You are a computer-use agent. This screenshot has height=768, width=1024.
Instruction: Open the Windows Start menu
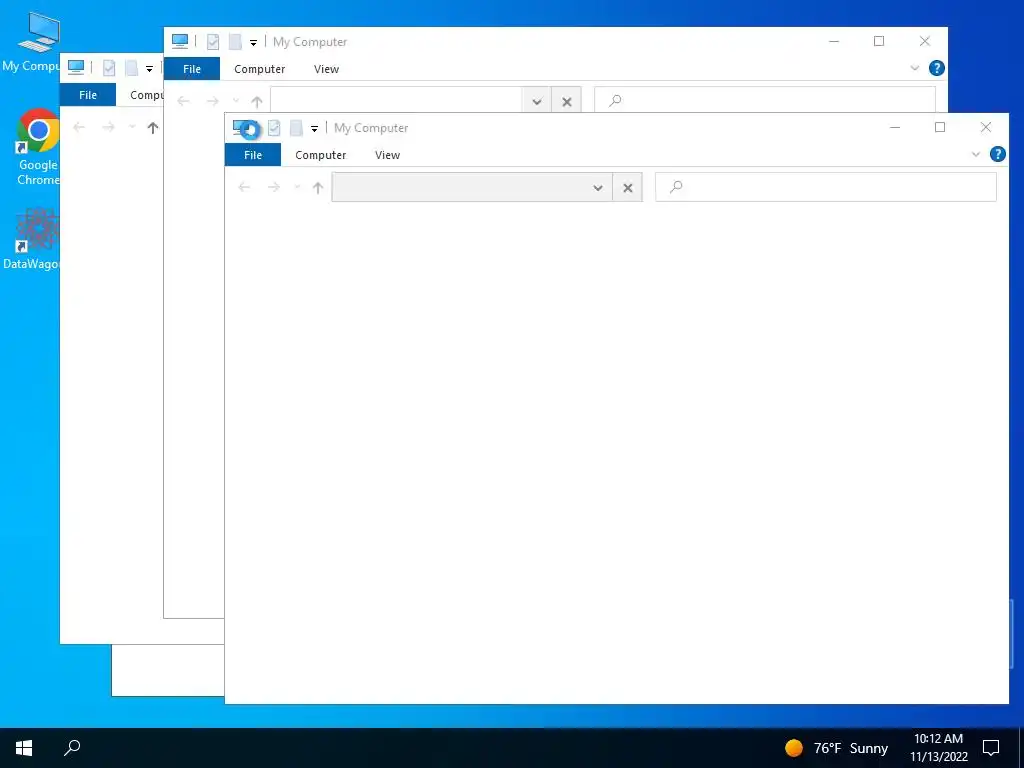pyautogui.click(x=24, y=748)
